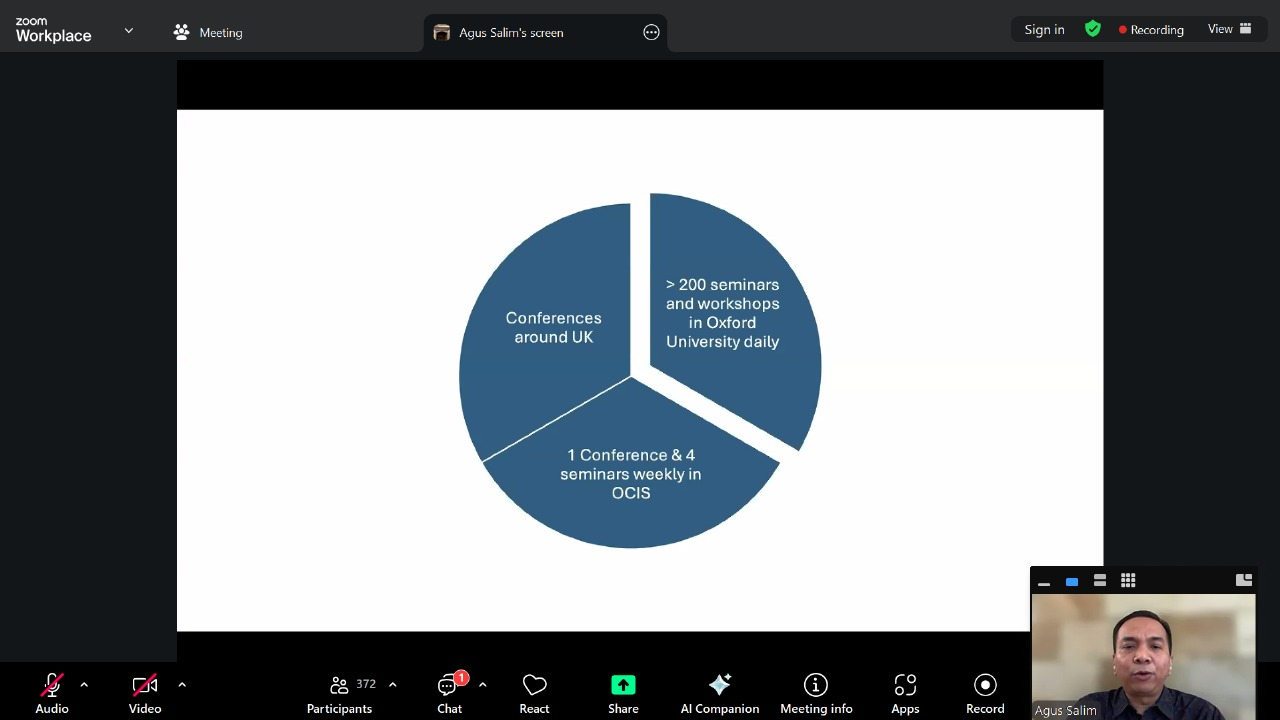
Task: Click the green Share screen icon
Action: [x=623, y=685]
